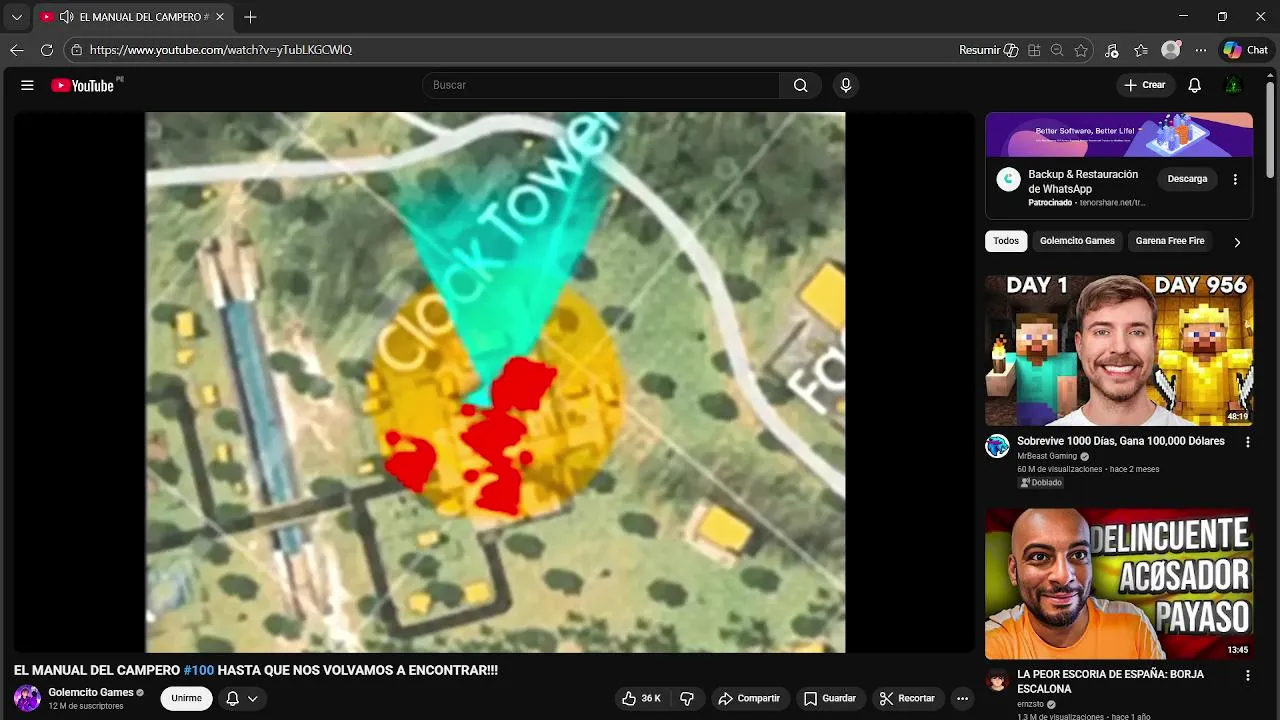Click the Recortar clip button

[907, 698]
